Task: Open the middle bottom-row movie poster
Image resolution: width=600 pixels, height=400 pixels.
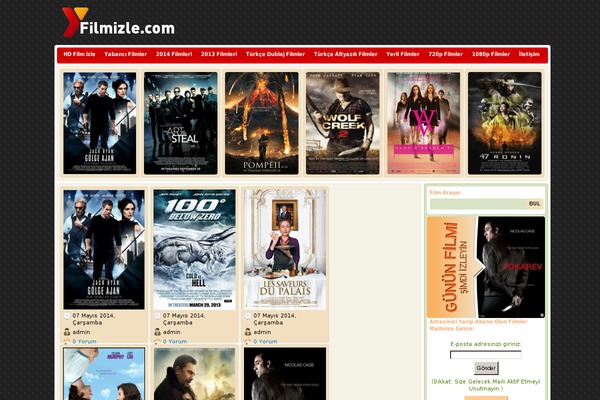Action: pyautogui.click(x=194, y=374)
